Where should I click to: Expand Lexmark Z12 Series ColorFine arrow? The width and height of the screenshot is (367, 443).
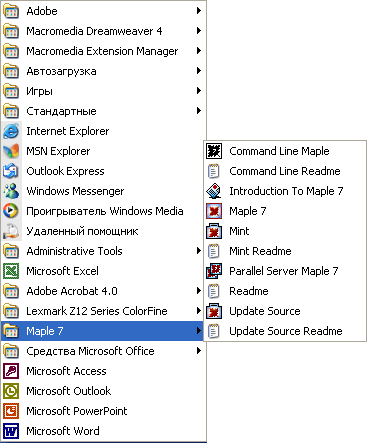pos(199,311)
